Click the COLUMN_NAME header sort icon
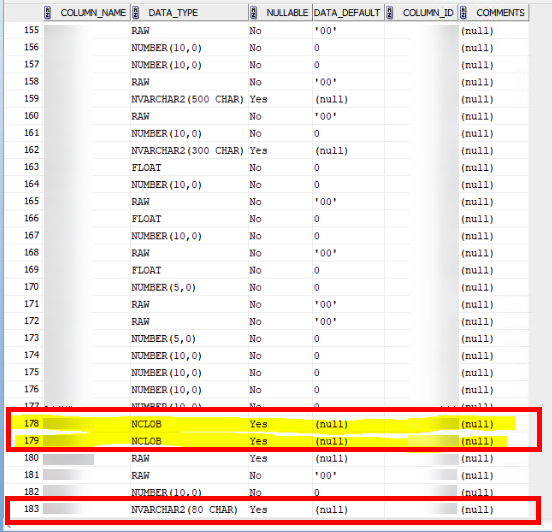This screenshot has width=552, height=532. tap(48, 13)
